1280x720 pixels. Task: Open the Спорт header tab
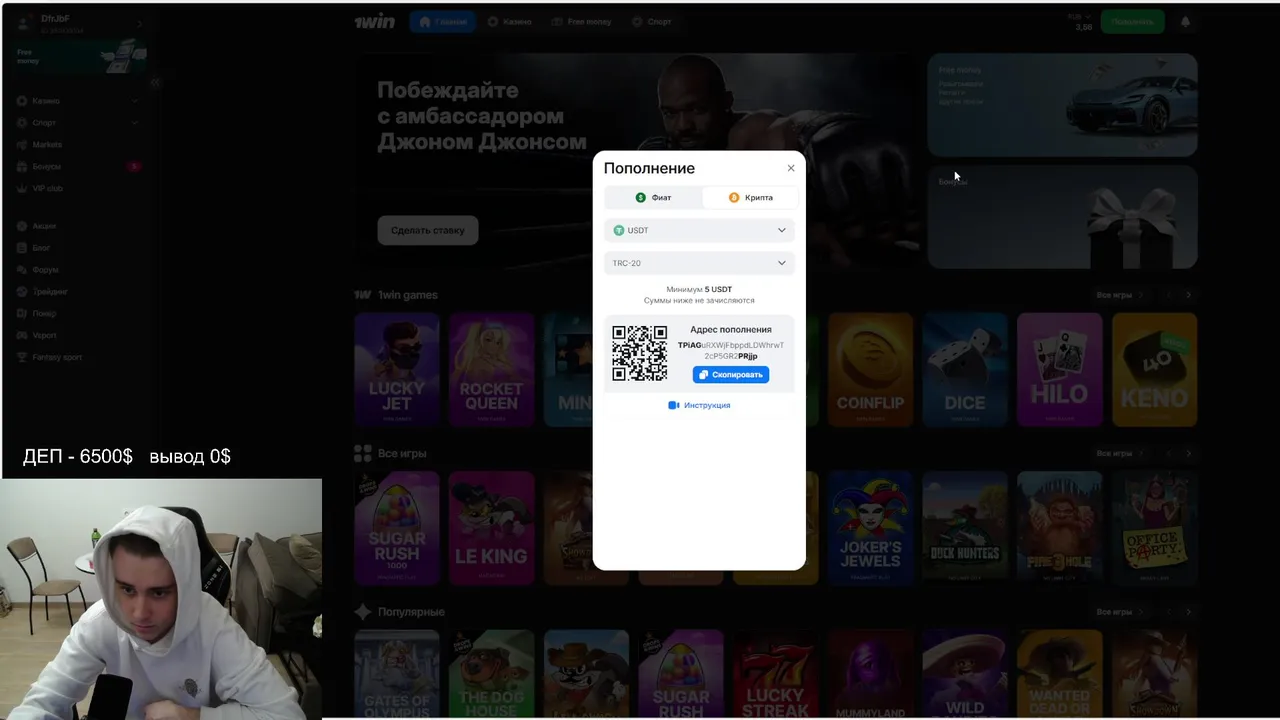coord(652,21)
